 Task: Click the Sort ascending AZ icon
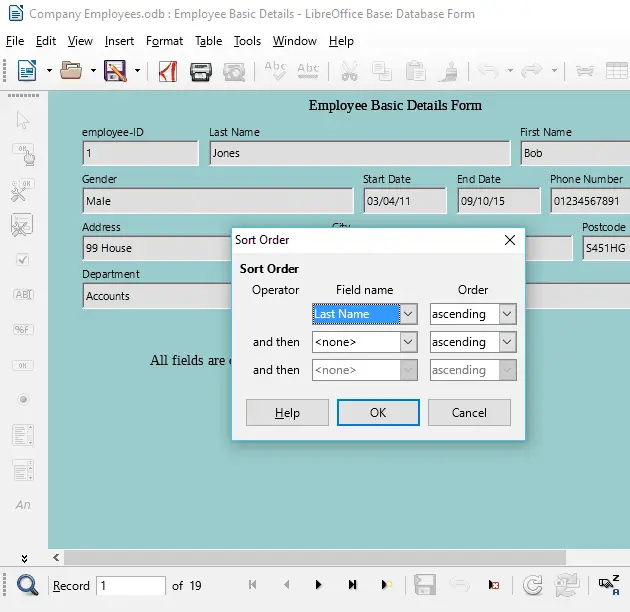[609, 585]
